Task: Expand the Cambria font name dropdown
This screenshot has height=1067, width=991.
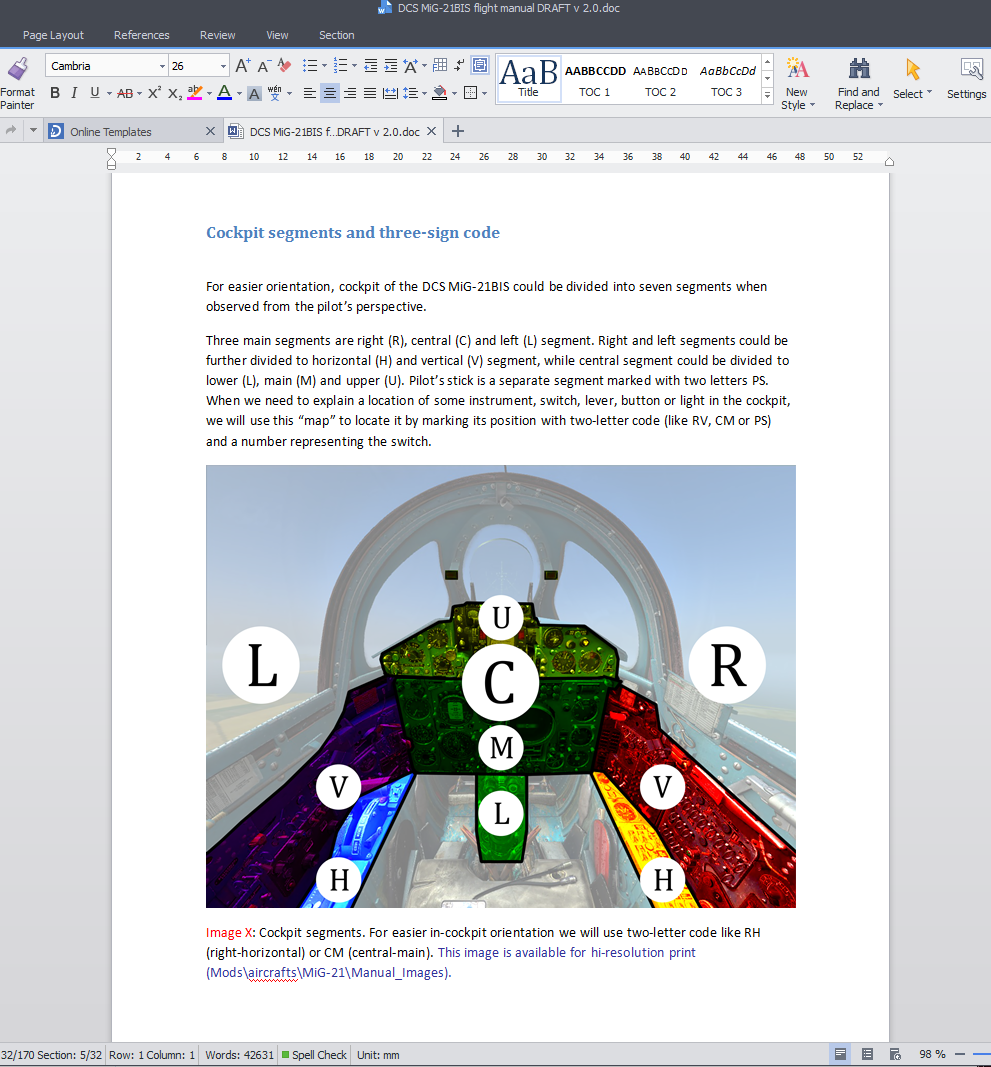Action: (162, 66)
